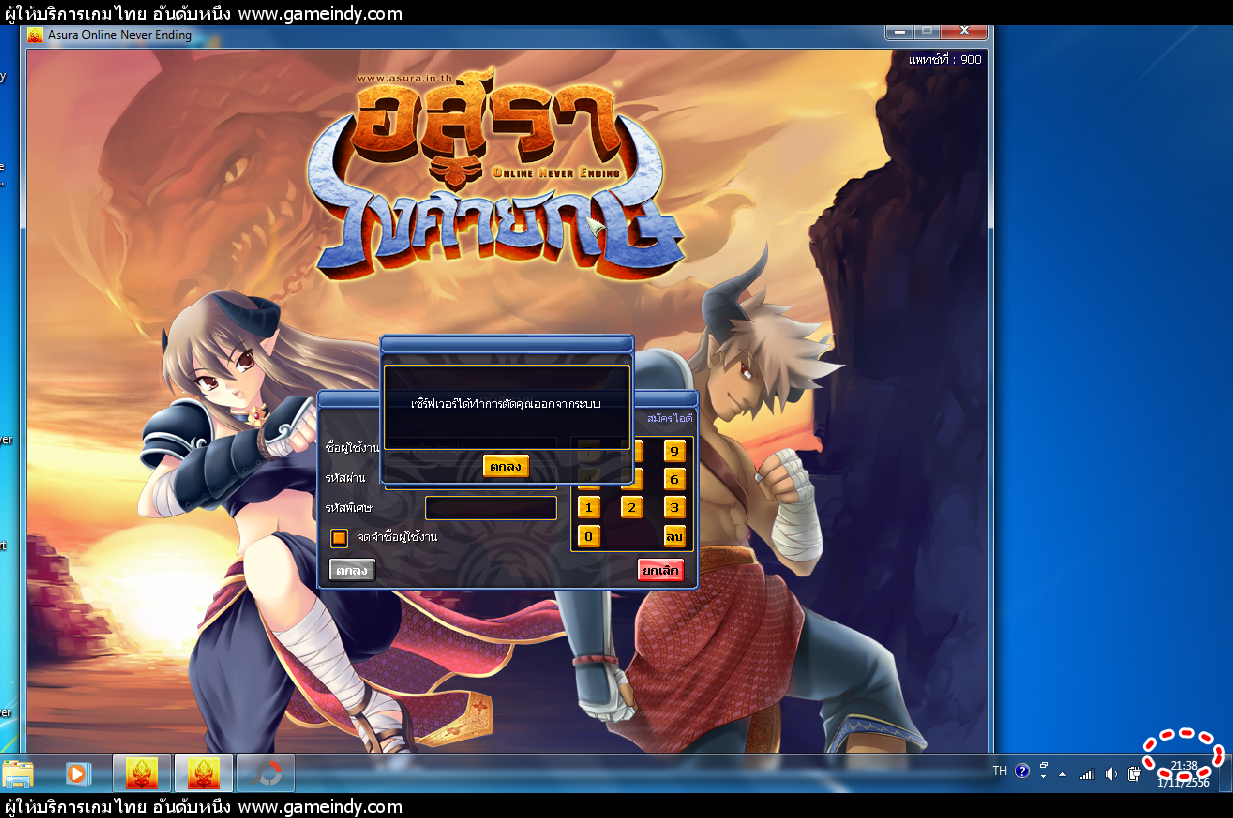Open the screen recorder taskbar icon

tap(266, 773)
